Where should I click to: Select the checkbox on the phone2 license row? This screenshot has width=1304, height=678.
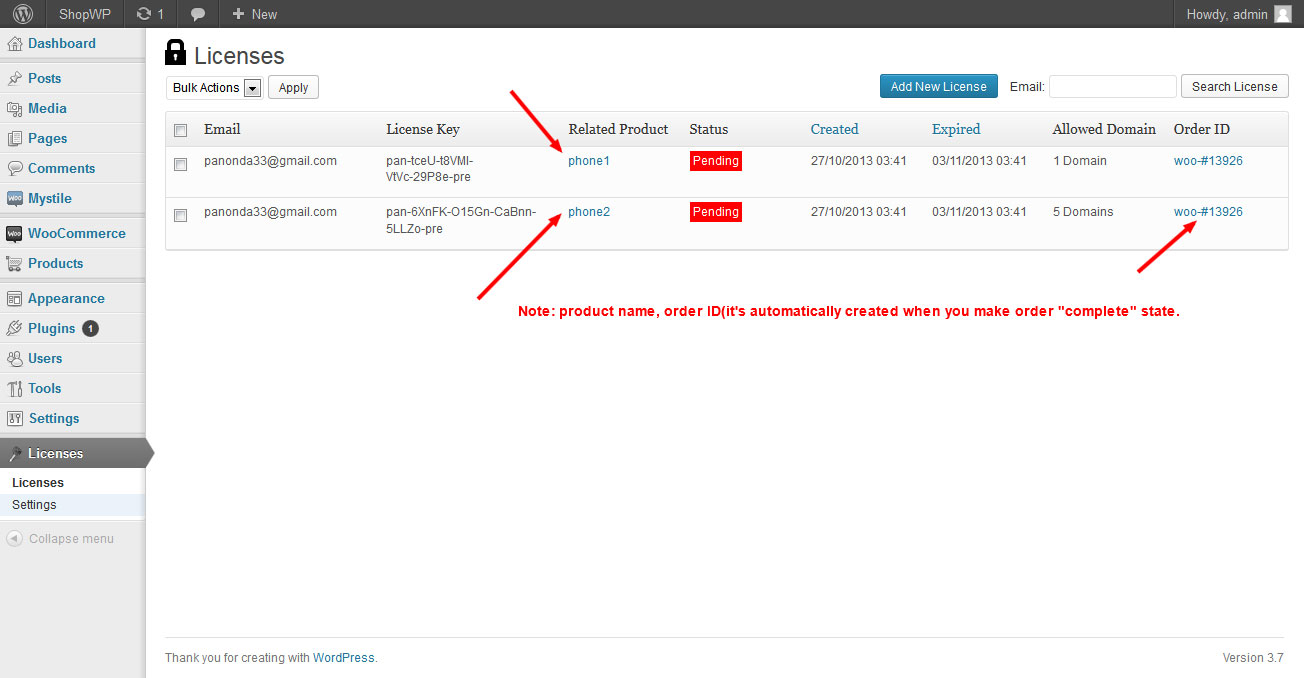coord(181,215)
